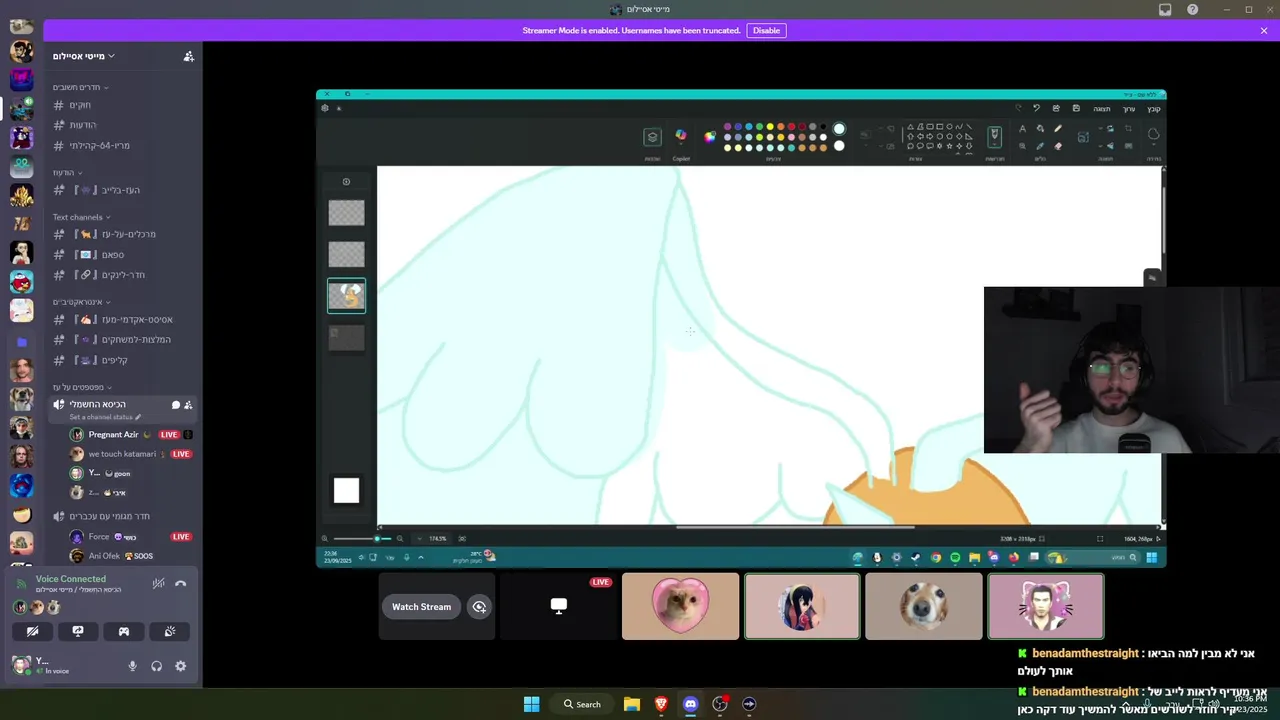Open the קליפים channel
Image resolution: width=1280 pixels, height=720 pixels.
point(123,360)
